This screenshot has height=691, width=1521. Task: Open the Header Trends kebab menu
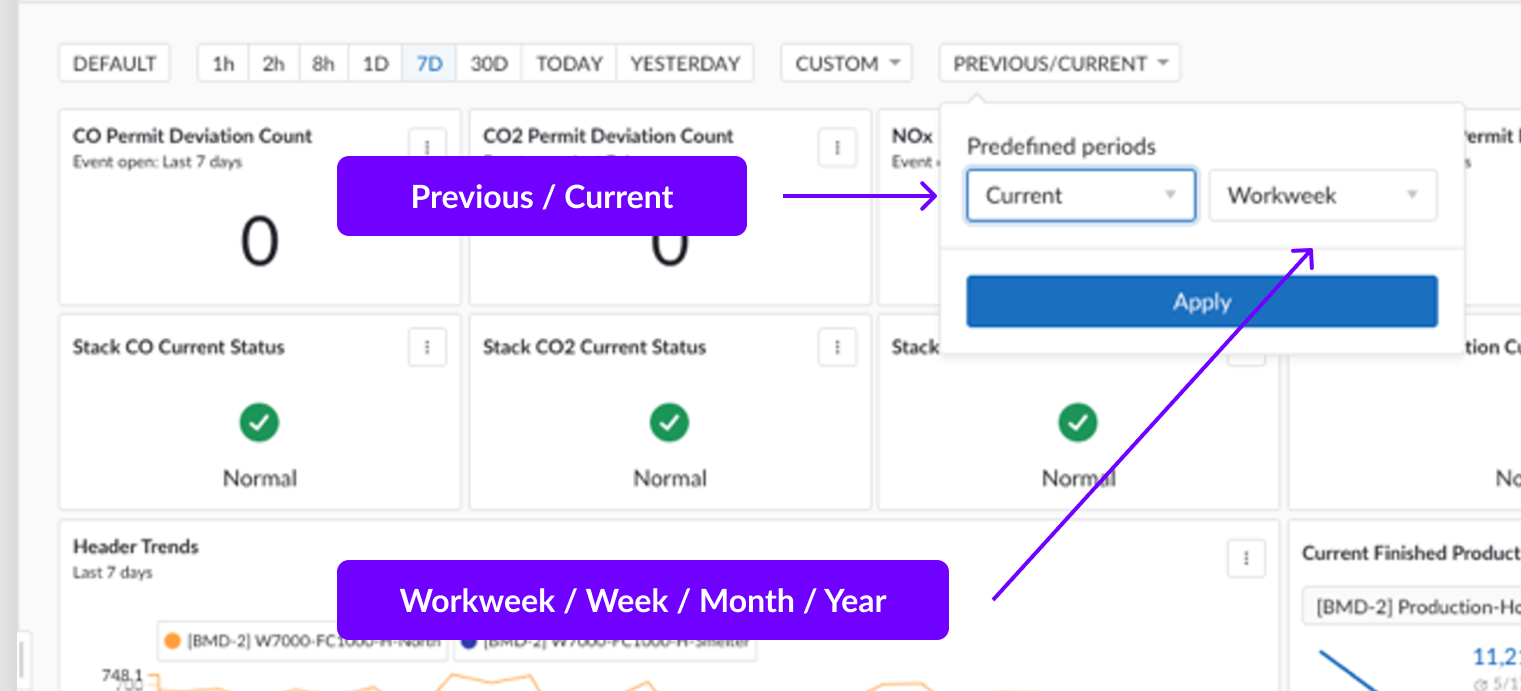coord(1246,558)
